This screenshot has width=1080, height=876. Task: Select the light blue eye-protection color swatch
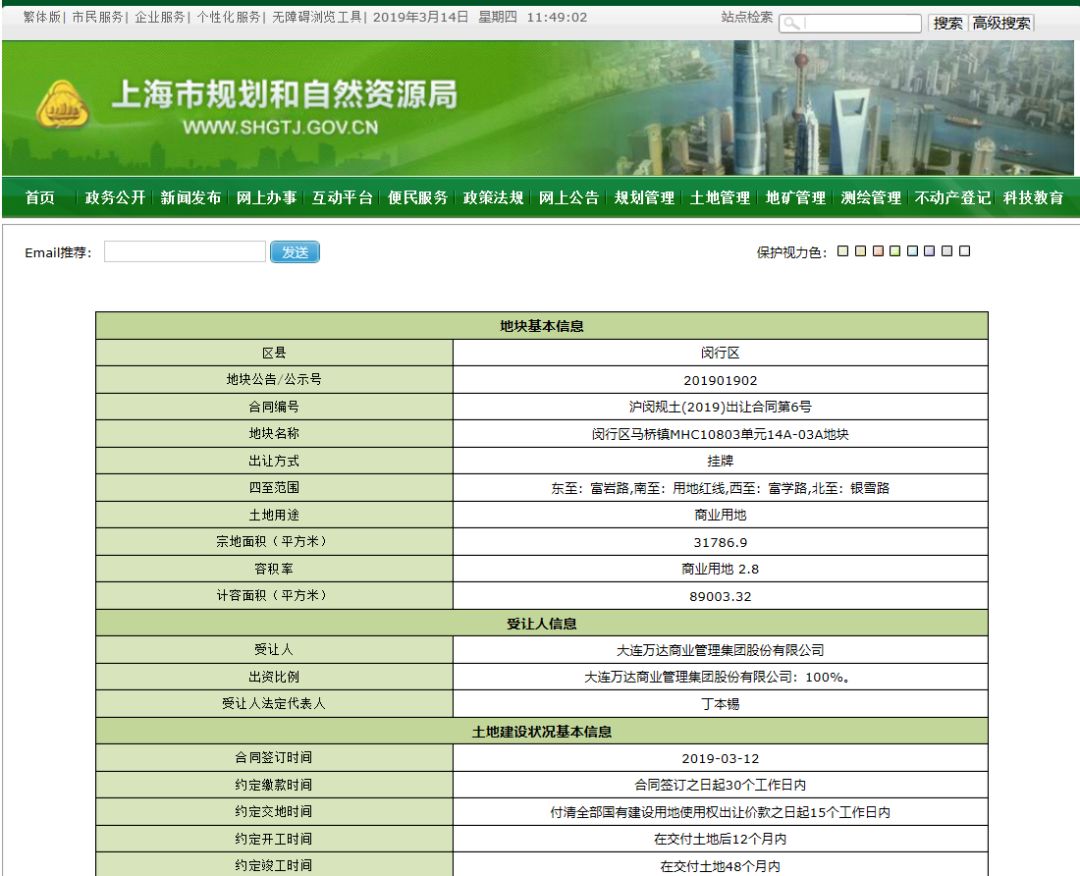912,251
